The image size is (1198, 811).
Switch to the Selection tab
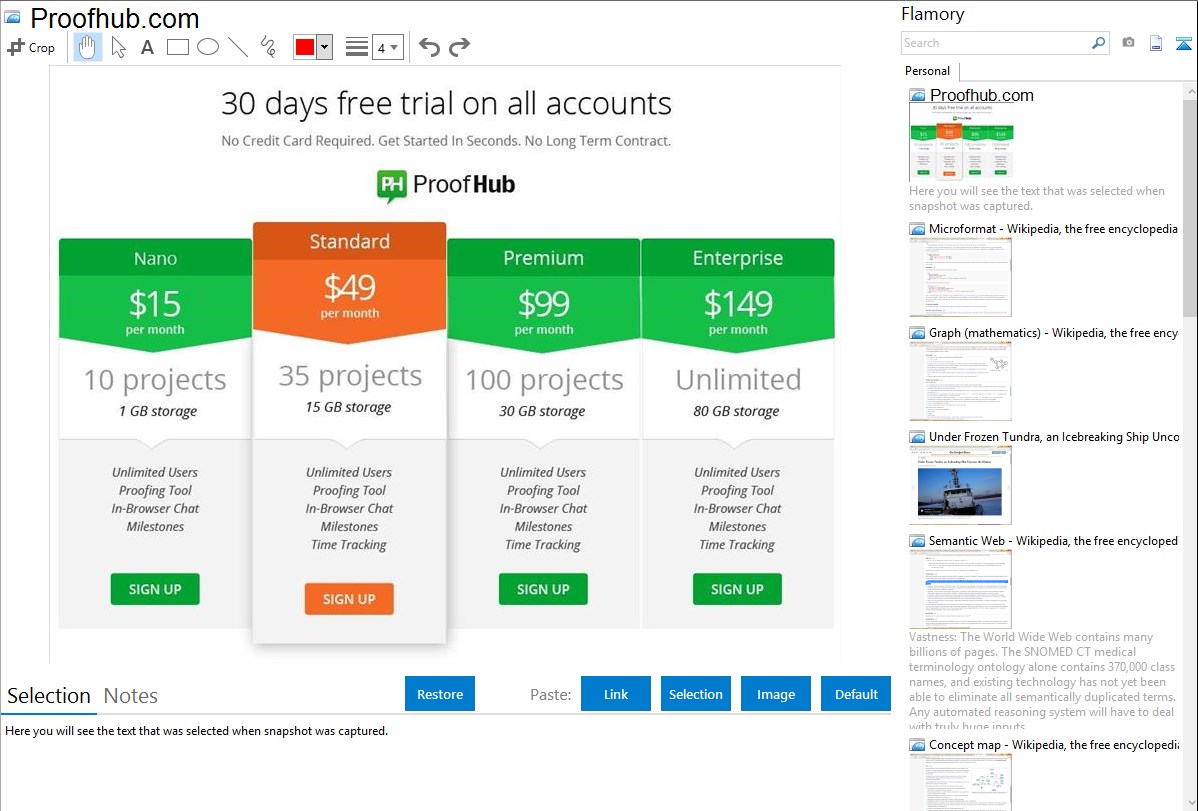pos(49,696)
